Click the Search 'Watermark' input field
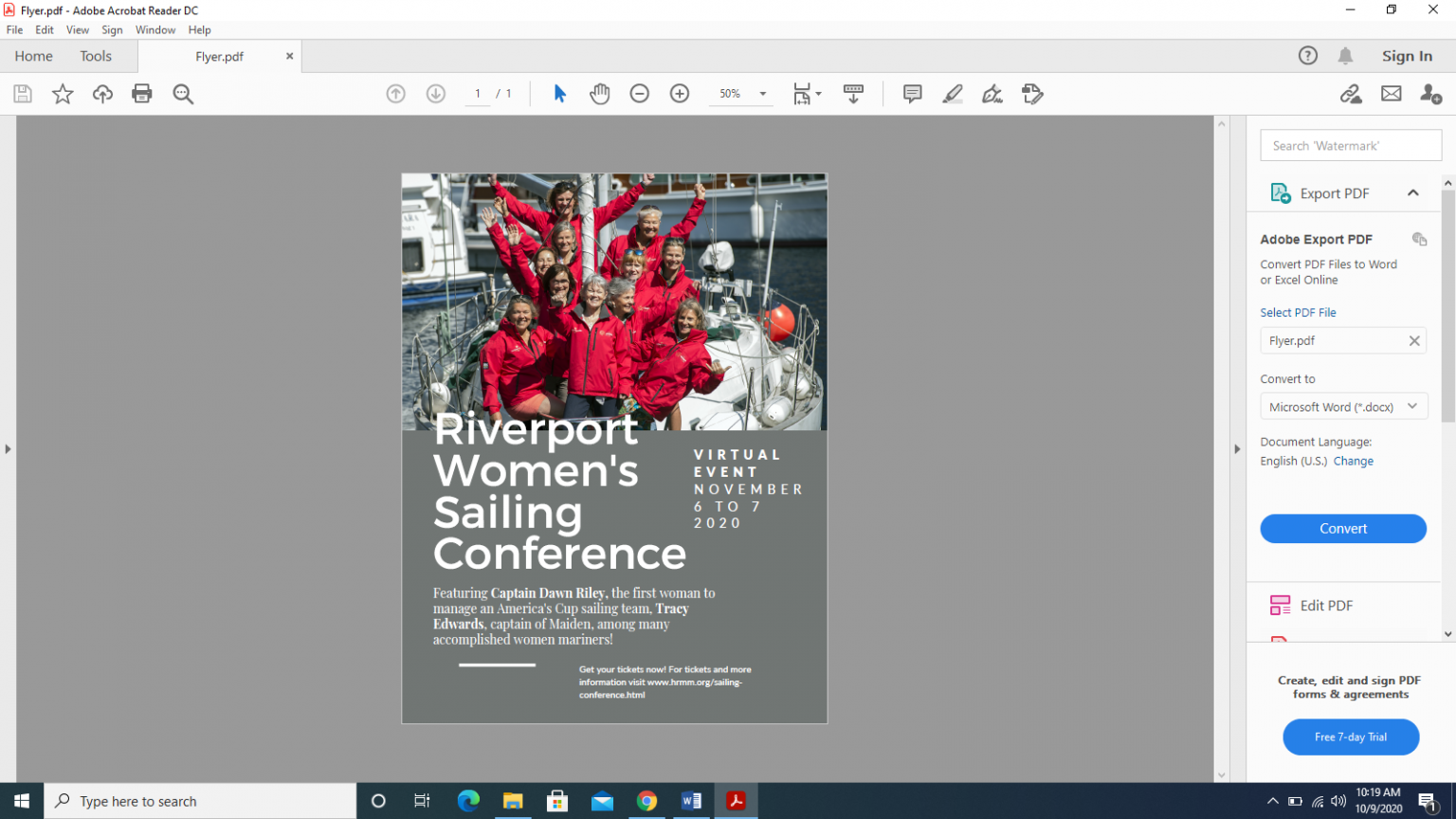The height and width of the screenshot is (819, 1456). click(1350, 146)
